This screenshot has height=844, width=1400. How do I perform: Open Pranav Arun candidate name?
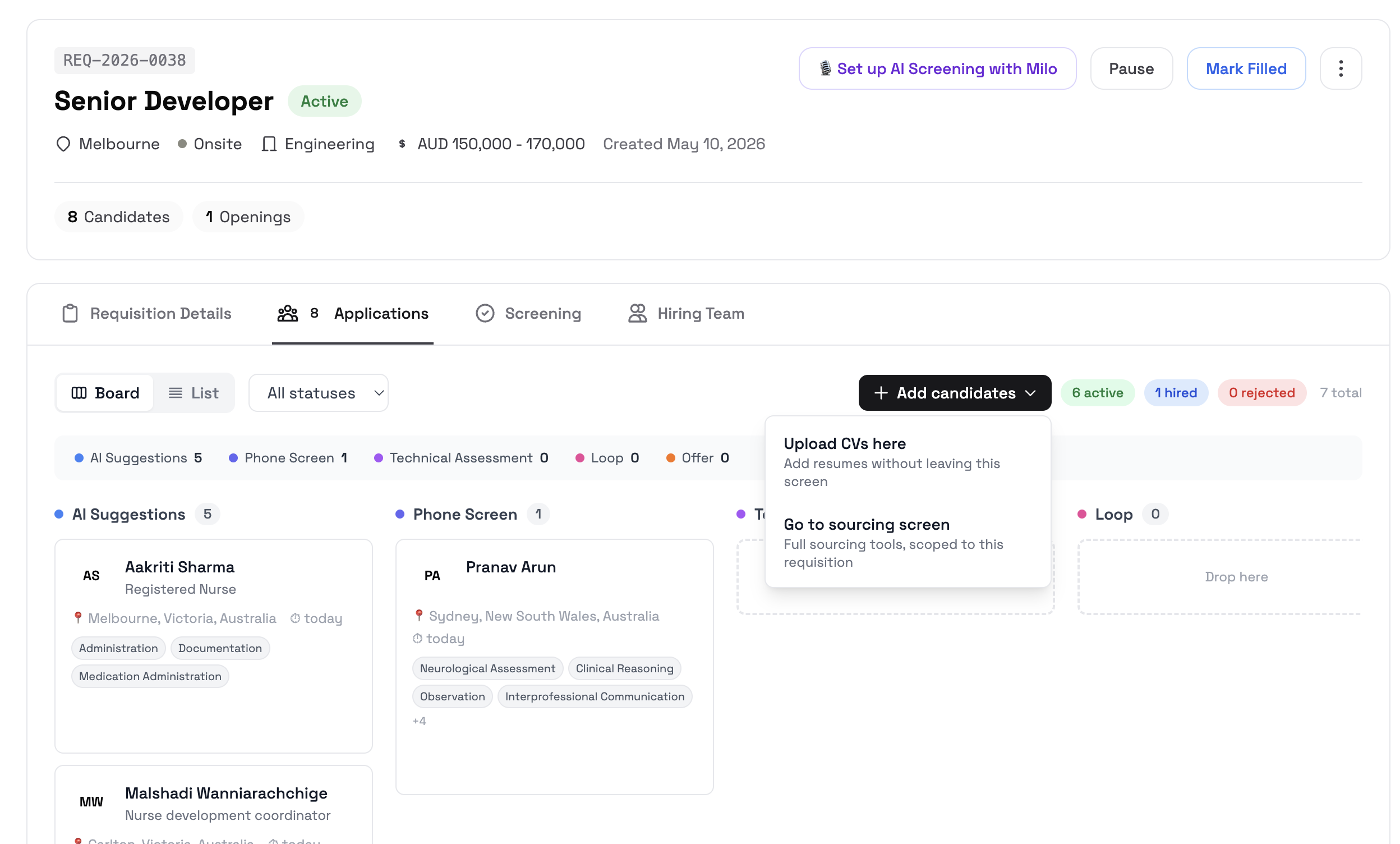tap(510, 567)
